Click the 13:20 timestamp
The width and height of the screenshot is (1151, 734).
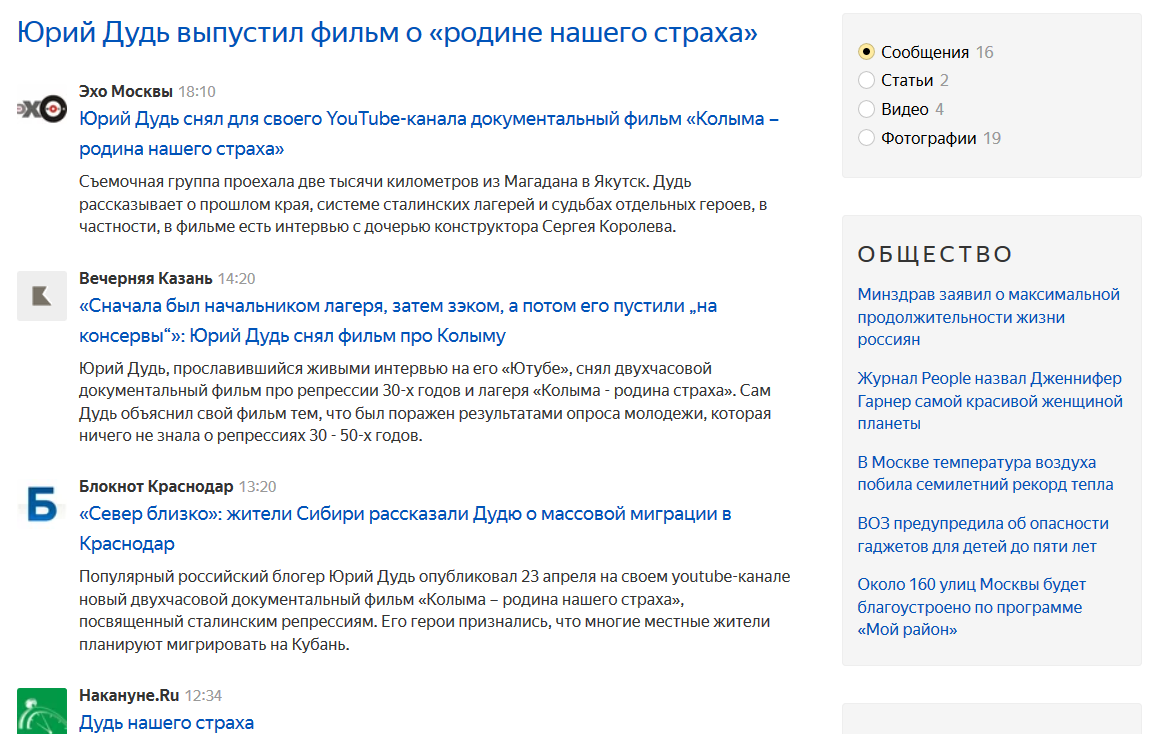pyautogui.click(x=258, y=487)
